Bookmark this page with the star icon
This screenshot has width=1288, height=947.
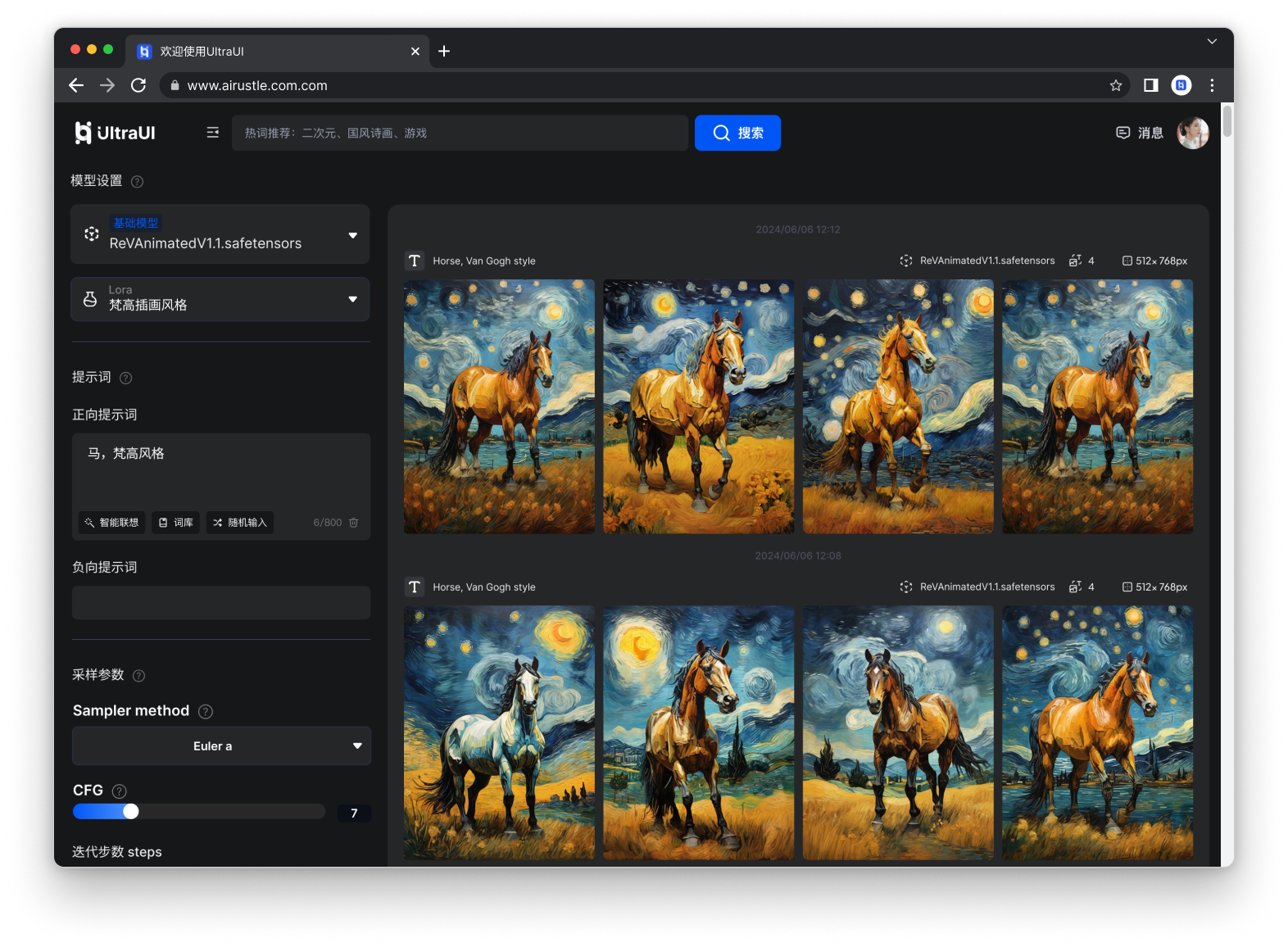[1116, 85]
